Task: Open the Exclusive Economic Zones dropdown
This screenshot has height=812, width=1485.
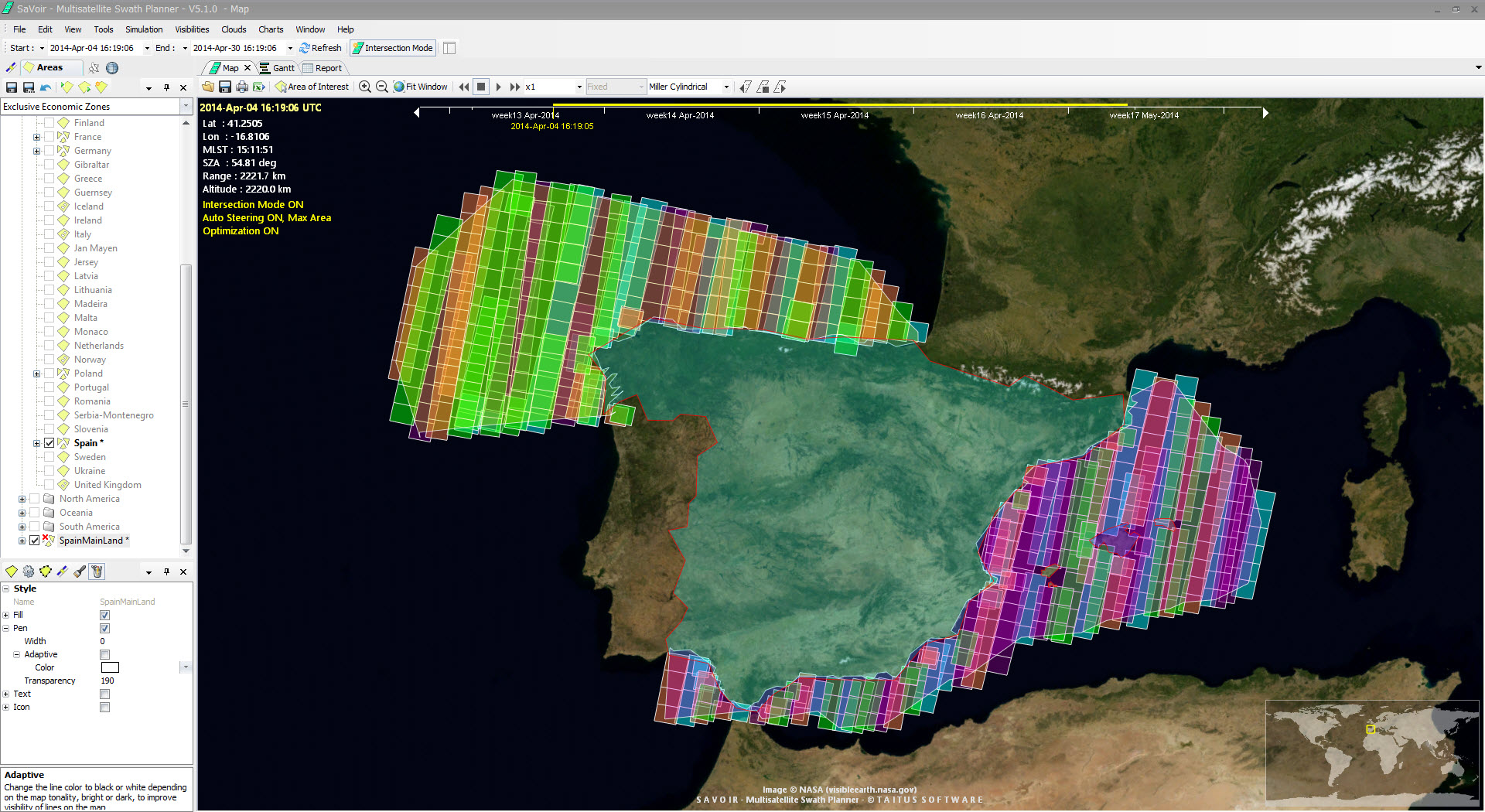Action: 186,107
